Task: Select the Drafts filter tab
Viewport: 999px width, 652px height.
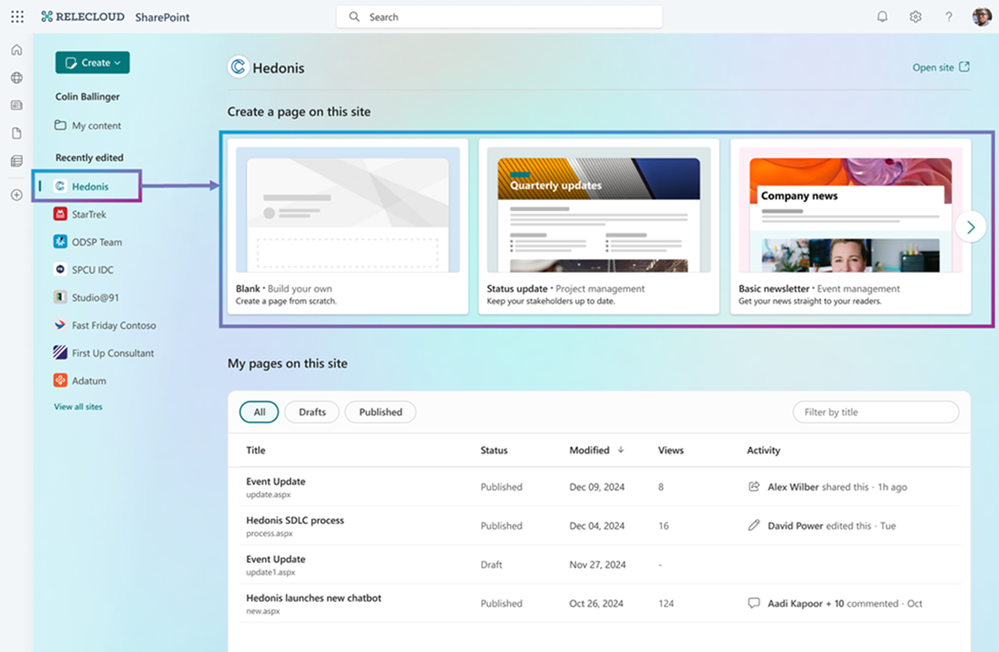Action: point(312,412)
